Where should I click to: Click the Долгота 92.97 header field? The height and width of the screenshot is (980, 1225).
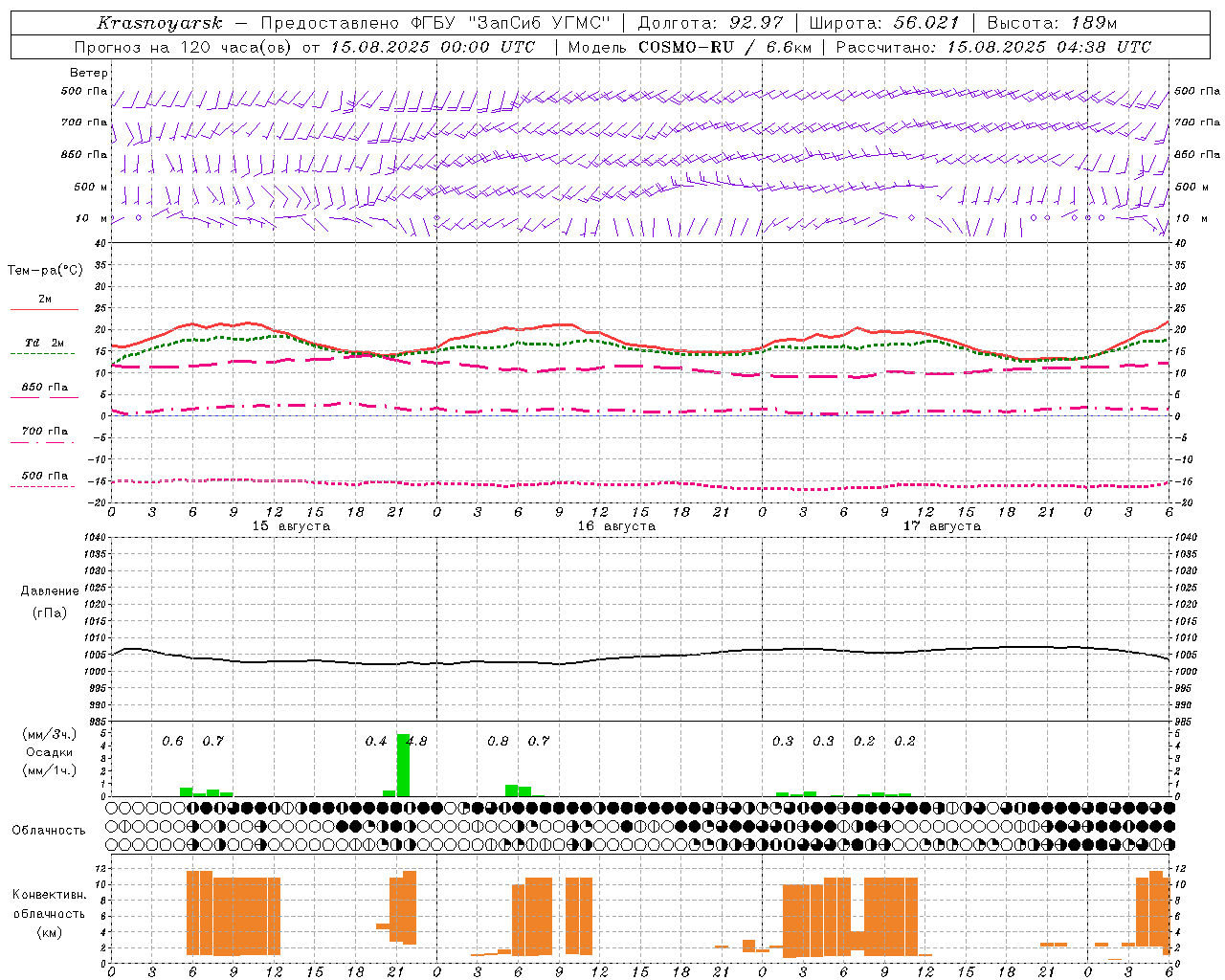pos(710,23)
